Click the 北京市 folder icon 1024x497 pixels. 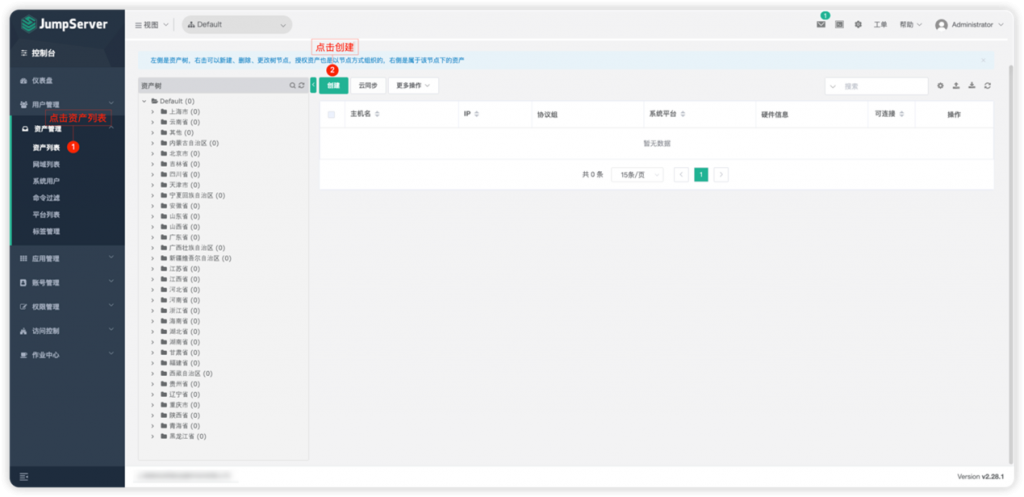click(164, 153)
